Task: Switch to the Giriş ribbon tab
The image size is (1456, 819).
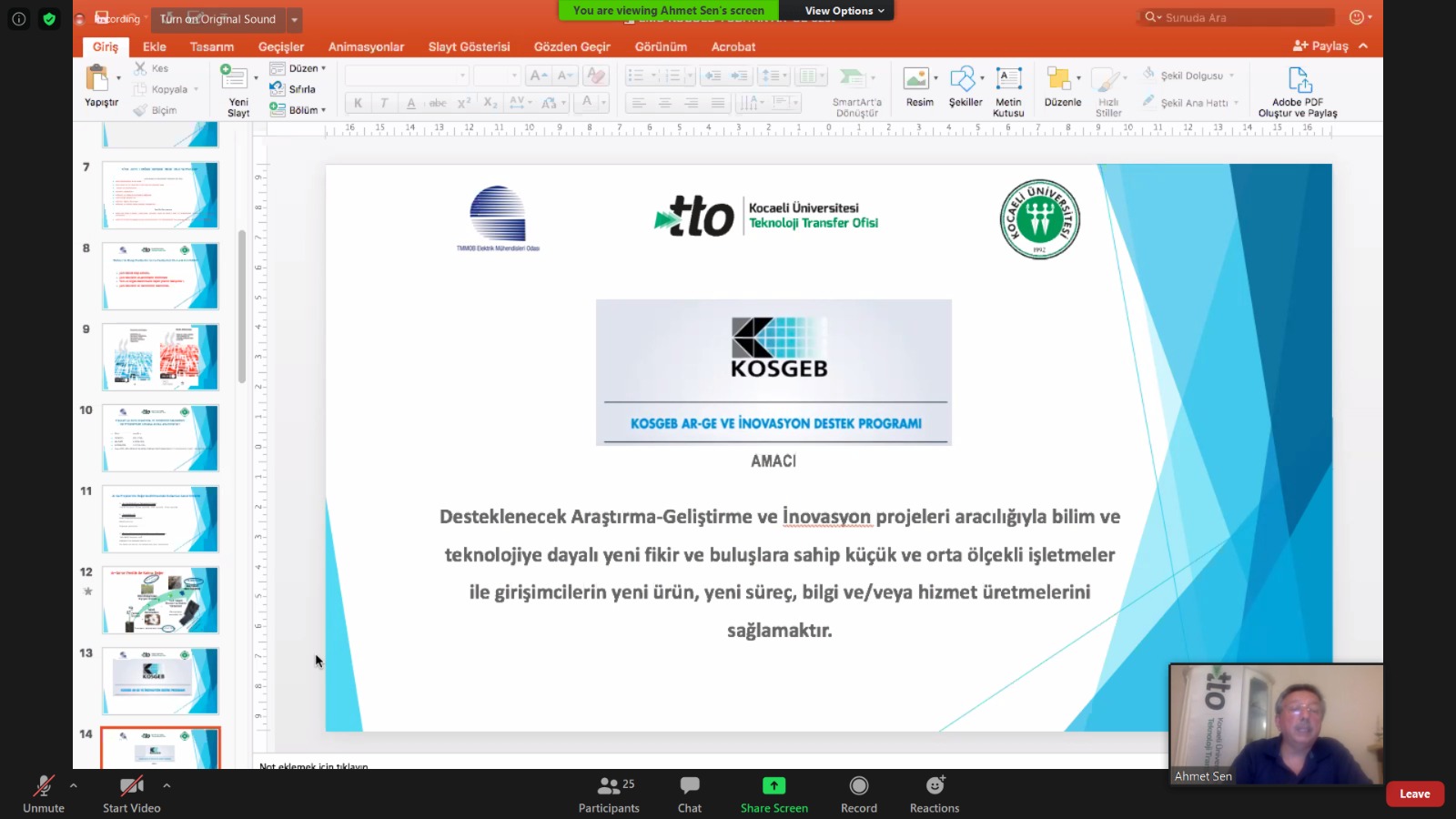Action: coord(106,46)
